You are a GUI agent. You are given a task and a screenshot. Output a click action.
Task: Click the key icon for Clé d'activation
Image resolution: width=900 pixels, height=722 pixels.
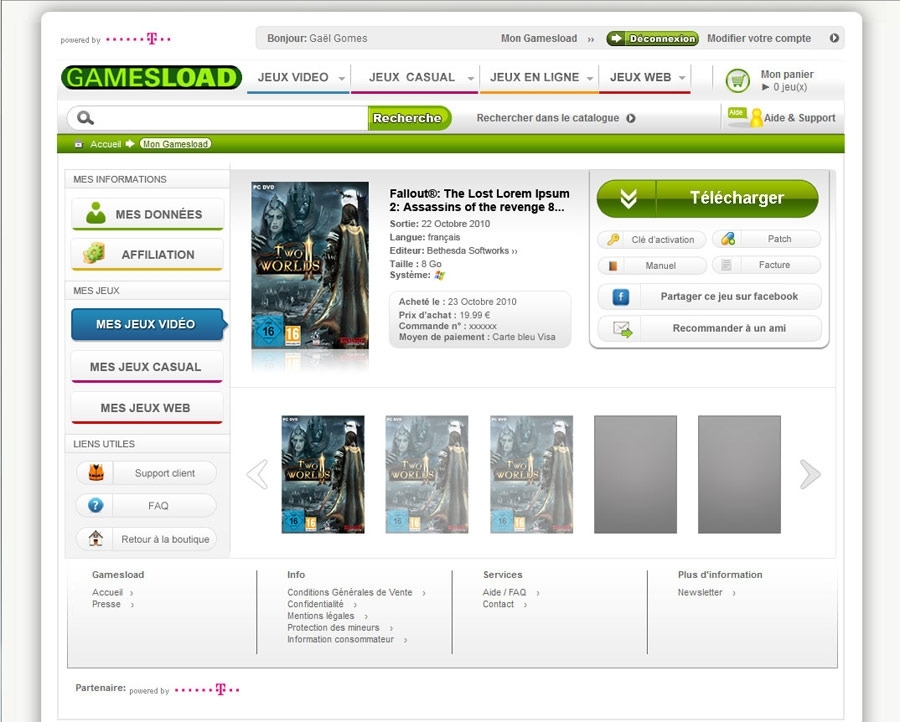click(613, 239)
